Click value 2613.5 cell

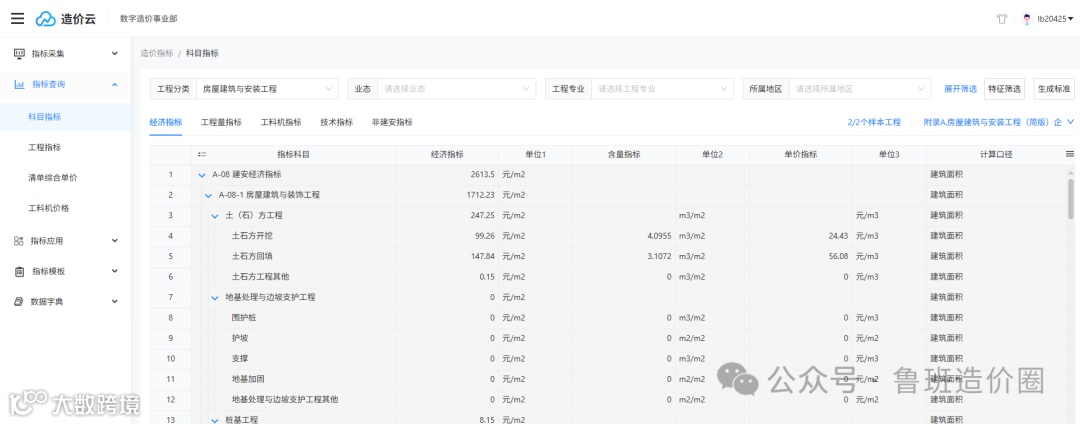[x=446, y=175]
